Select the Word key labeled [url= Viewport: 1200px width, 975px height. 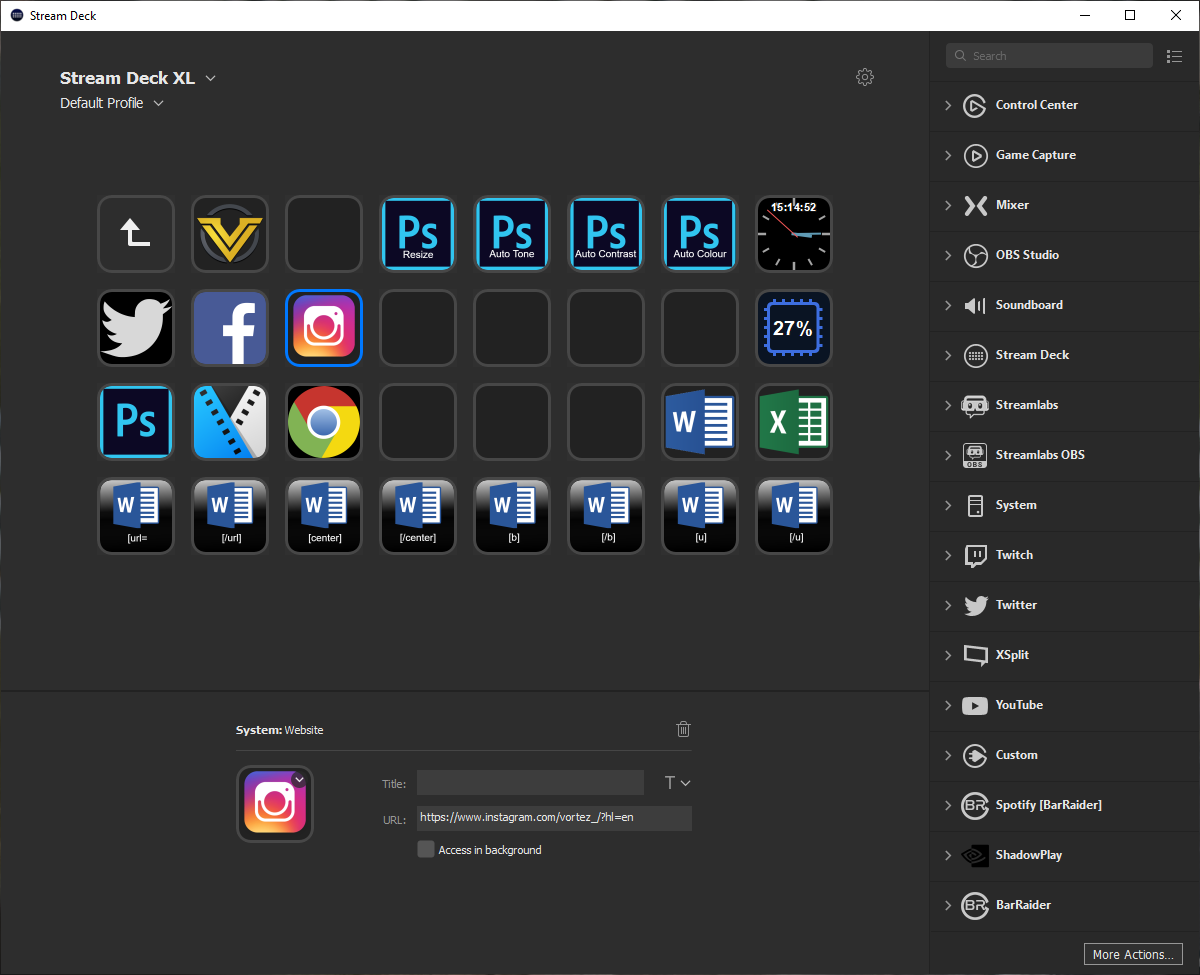click(x=136, y=516)
